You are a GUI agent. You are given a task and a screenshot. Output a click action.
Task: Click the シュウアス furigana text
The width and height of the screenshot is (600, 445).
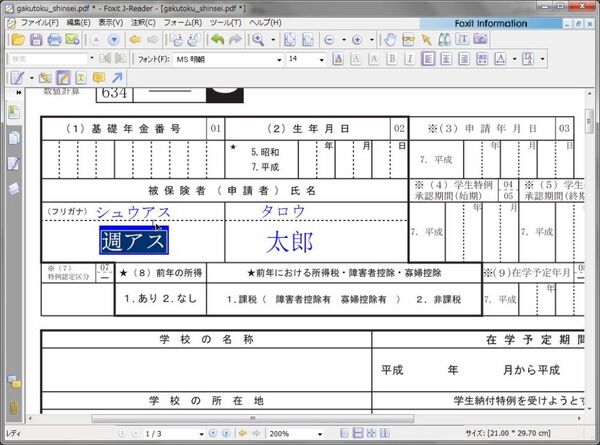tap(133, 212)
